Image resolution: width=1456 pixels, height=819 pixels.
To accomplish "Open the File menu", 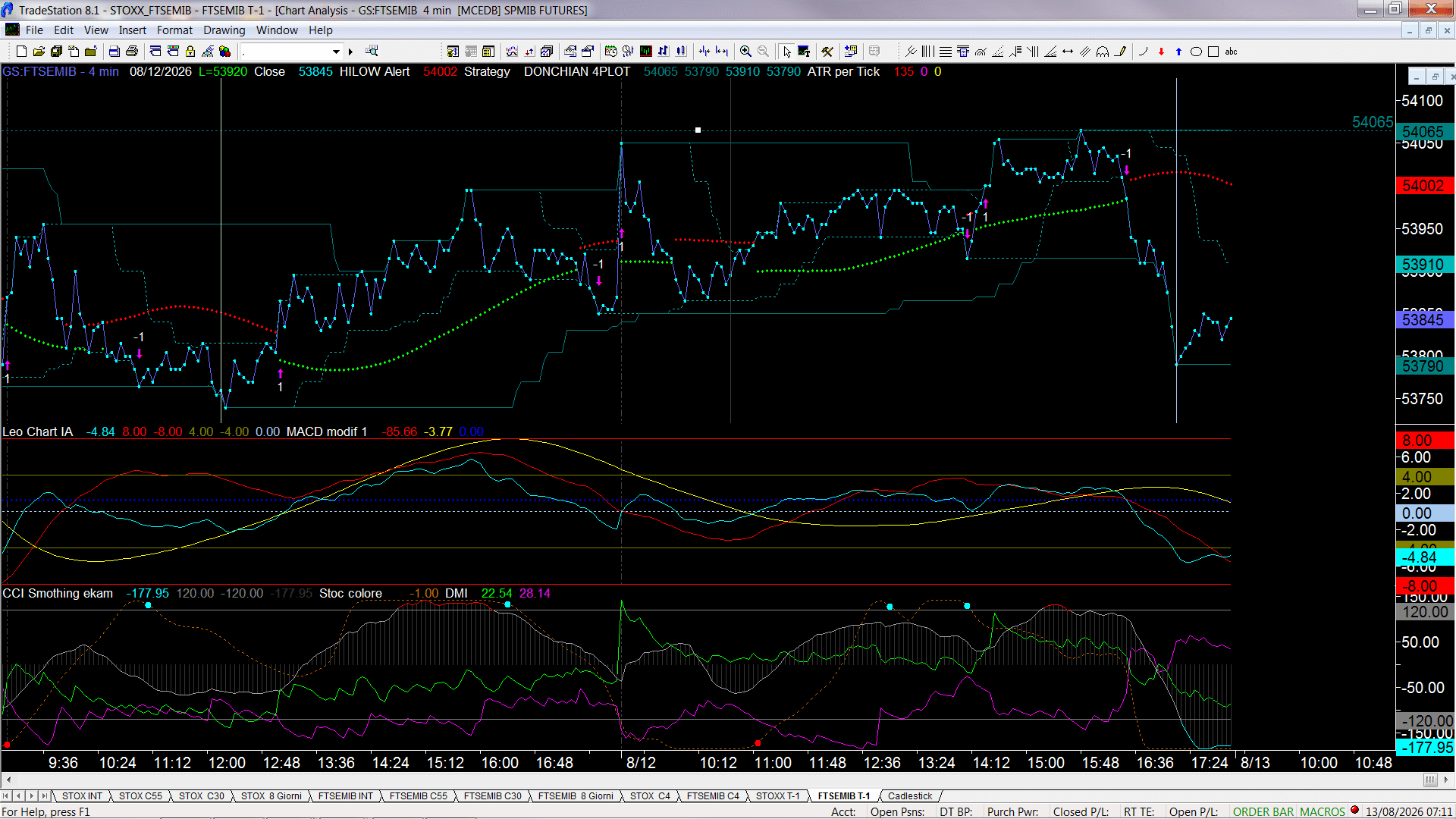I will tap(34, 30).
